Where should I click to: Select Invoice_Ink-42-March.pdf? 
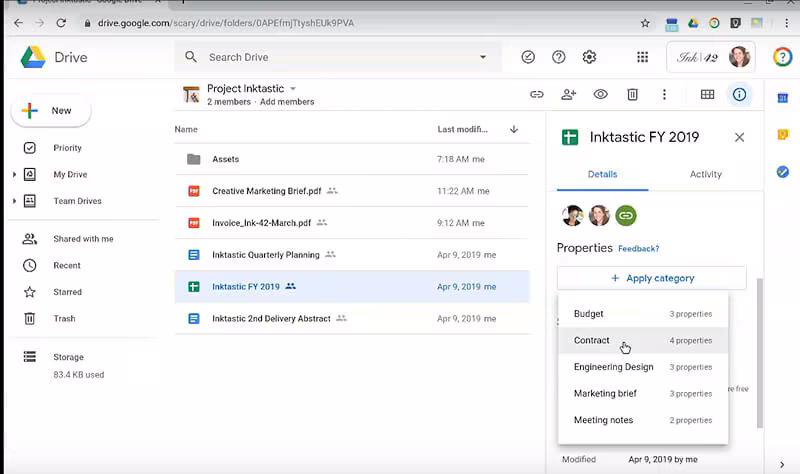point(352,223)
